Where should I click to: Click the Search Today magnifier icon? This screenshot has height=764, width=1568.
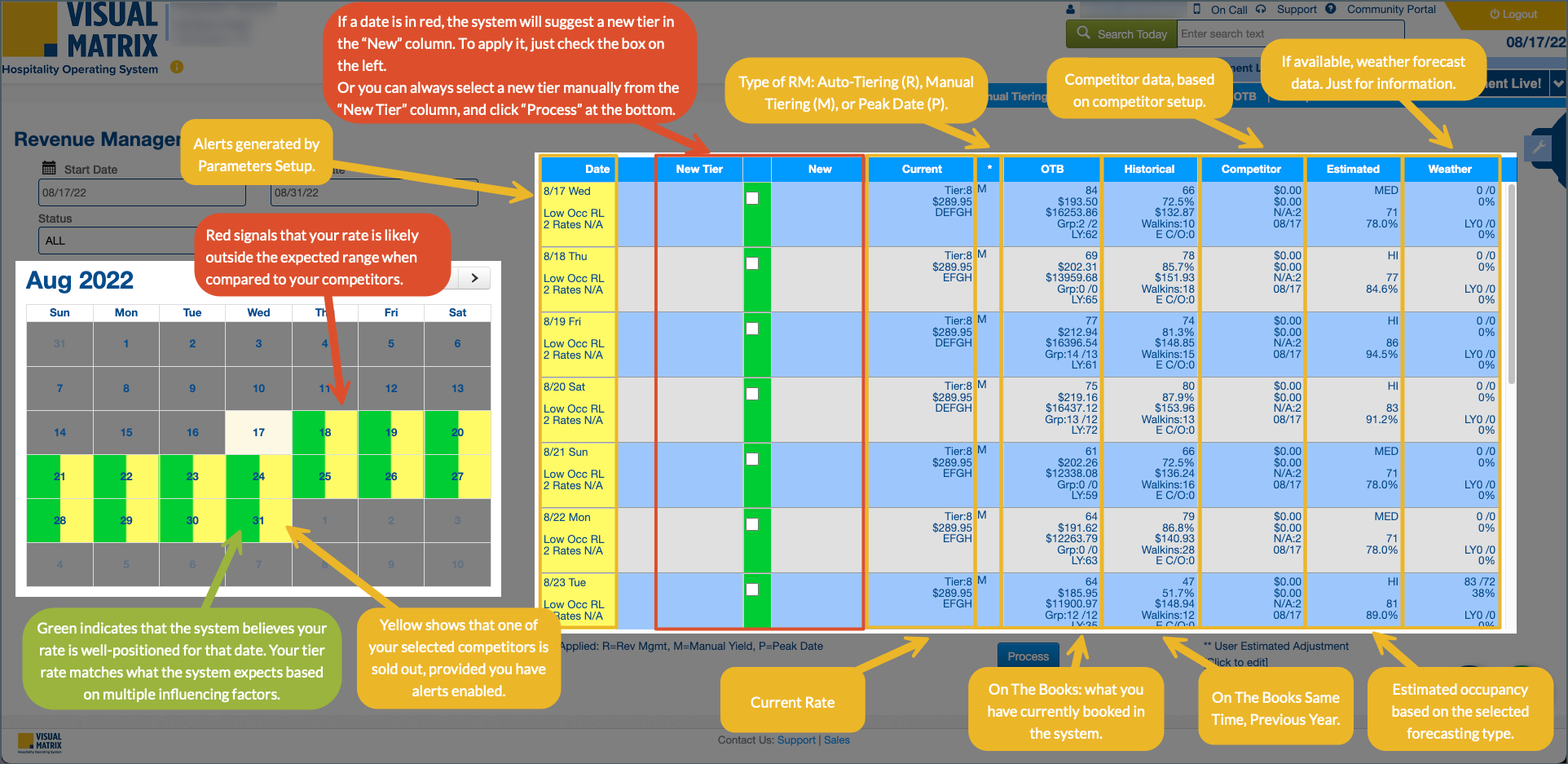tap(1083, 33)
